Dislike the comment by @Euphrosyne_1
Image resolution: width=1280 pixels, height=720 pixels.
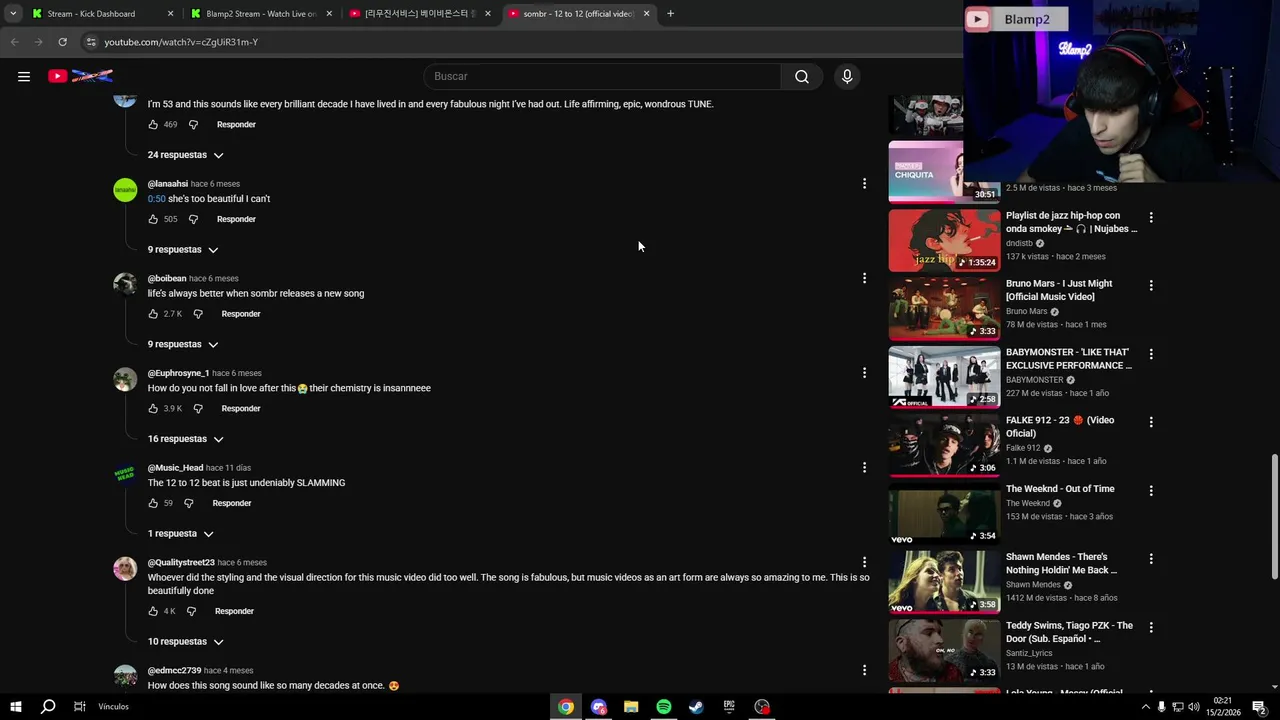click(x=198, y=408)
